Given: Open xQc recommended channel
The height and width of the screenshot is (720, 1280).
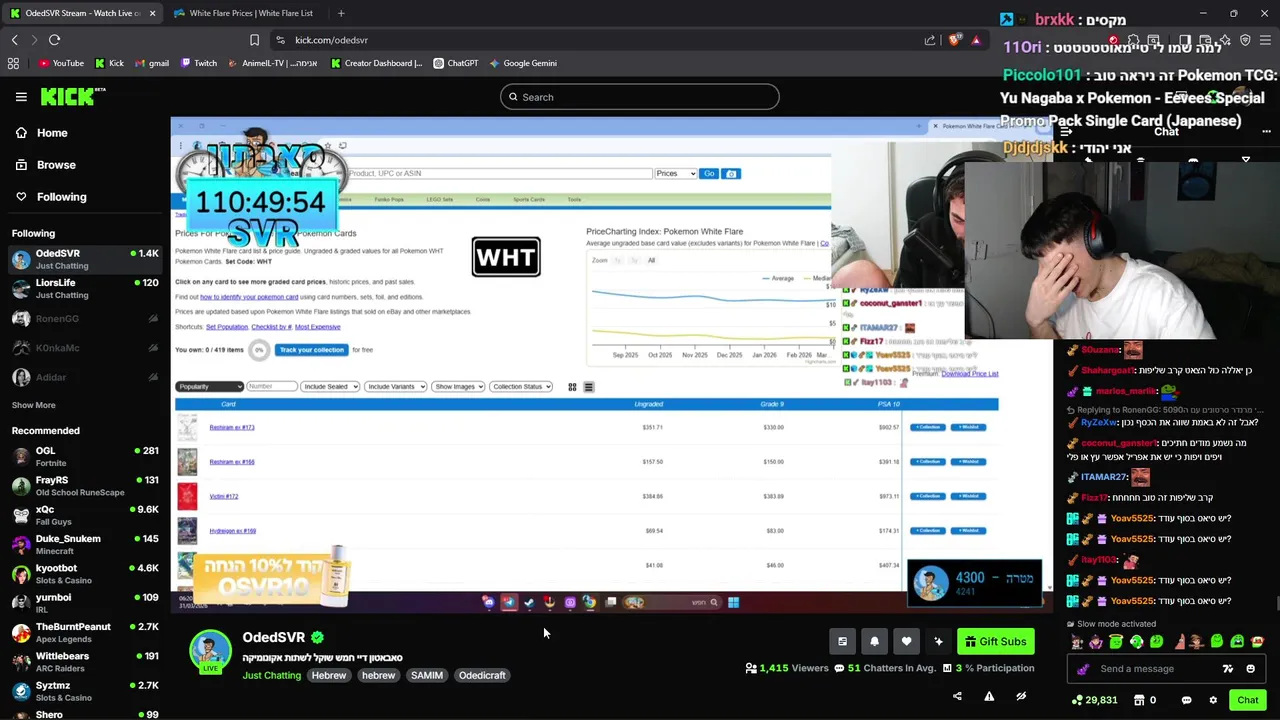Looking at the screenshot, I should coord(85,516).
